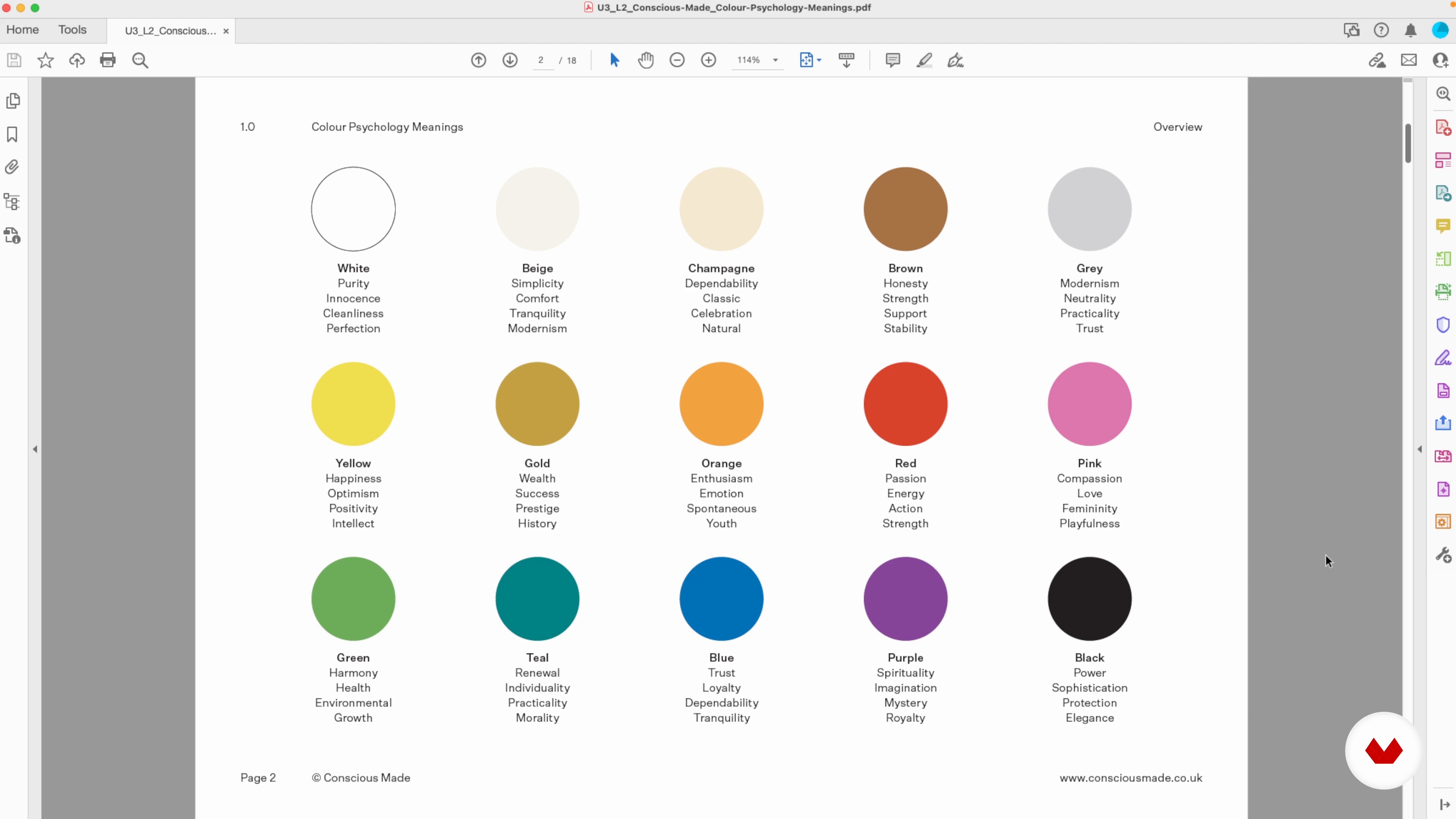Close the U3_L2_Conscious document tab

[x=226, y=31]
